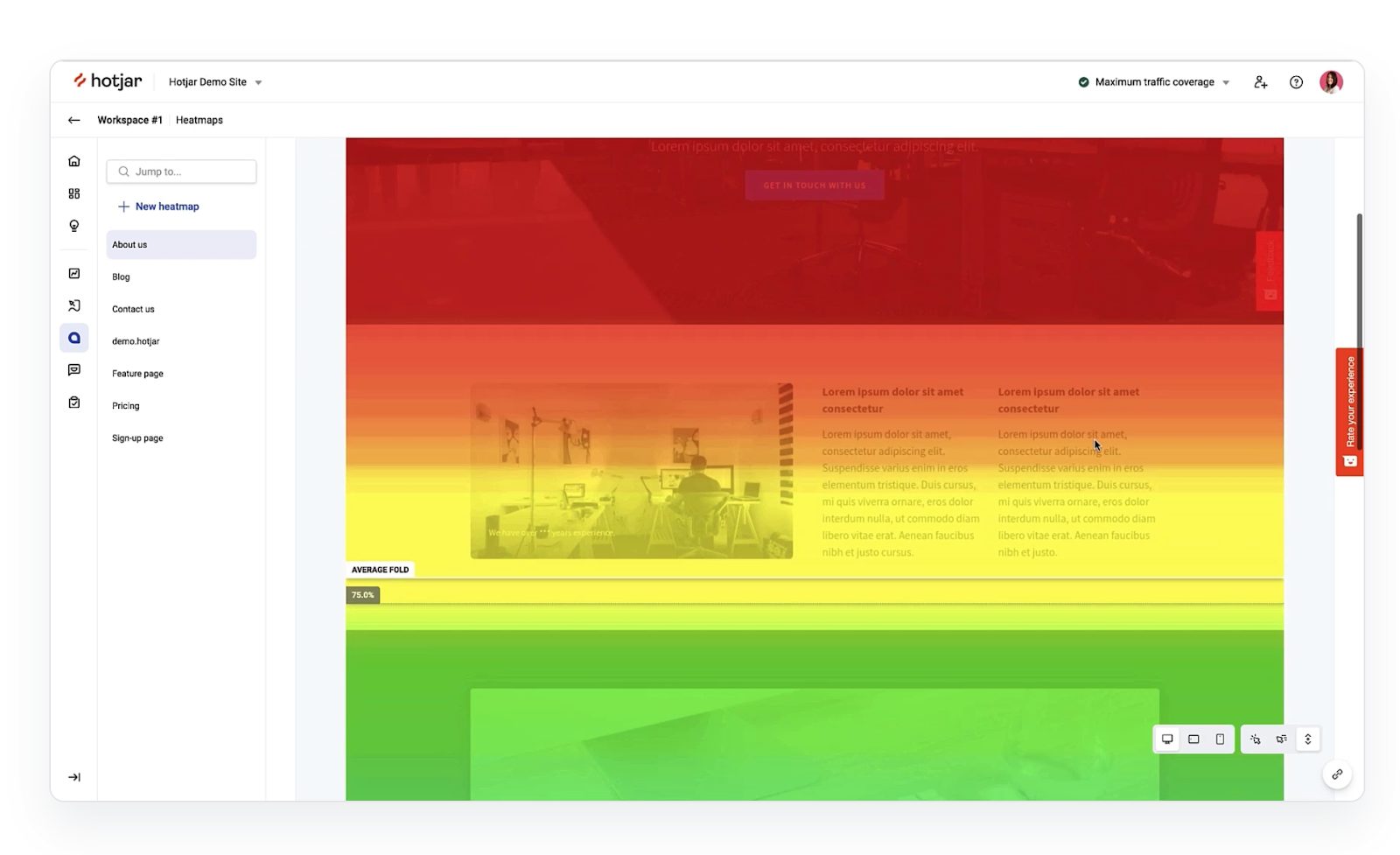Open the Home icon in sidebar
The width and height of the screenshot is (1400, 855).
pos(74,161)
